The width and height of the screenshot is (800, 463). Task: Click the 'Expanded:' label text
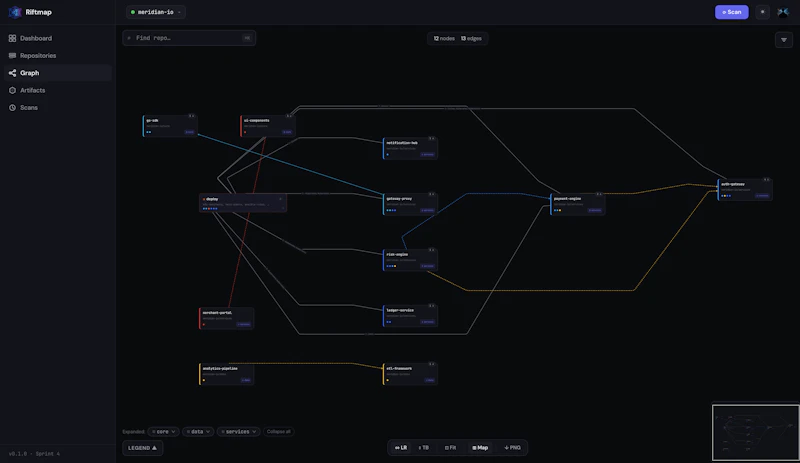click(x=134, y=431)
